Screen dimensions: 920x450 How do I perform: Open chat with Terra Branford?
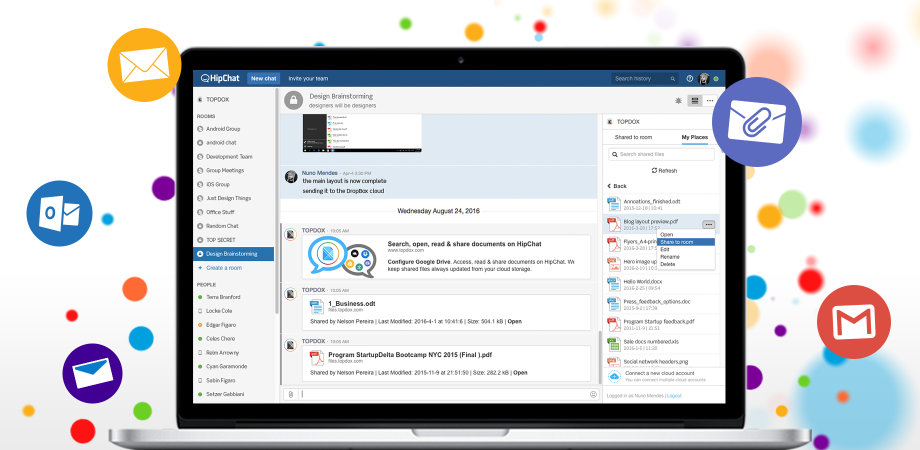[223, 297]
